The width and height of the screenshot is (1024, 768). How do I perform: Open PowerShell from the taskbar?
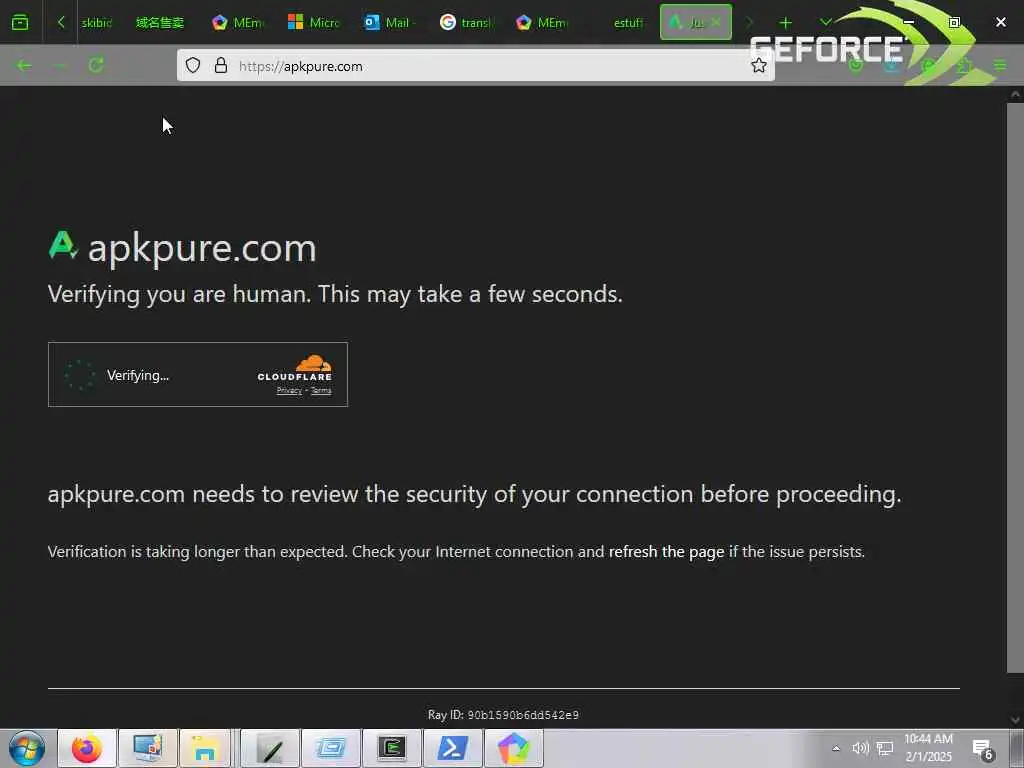(453, 748)
